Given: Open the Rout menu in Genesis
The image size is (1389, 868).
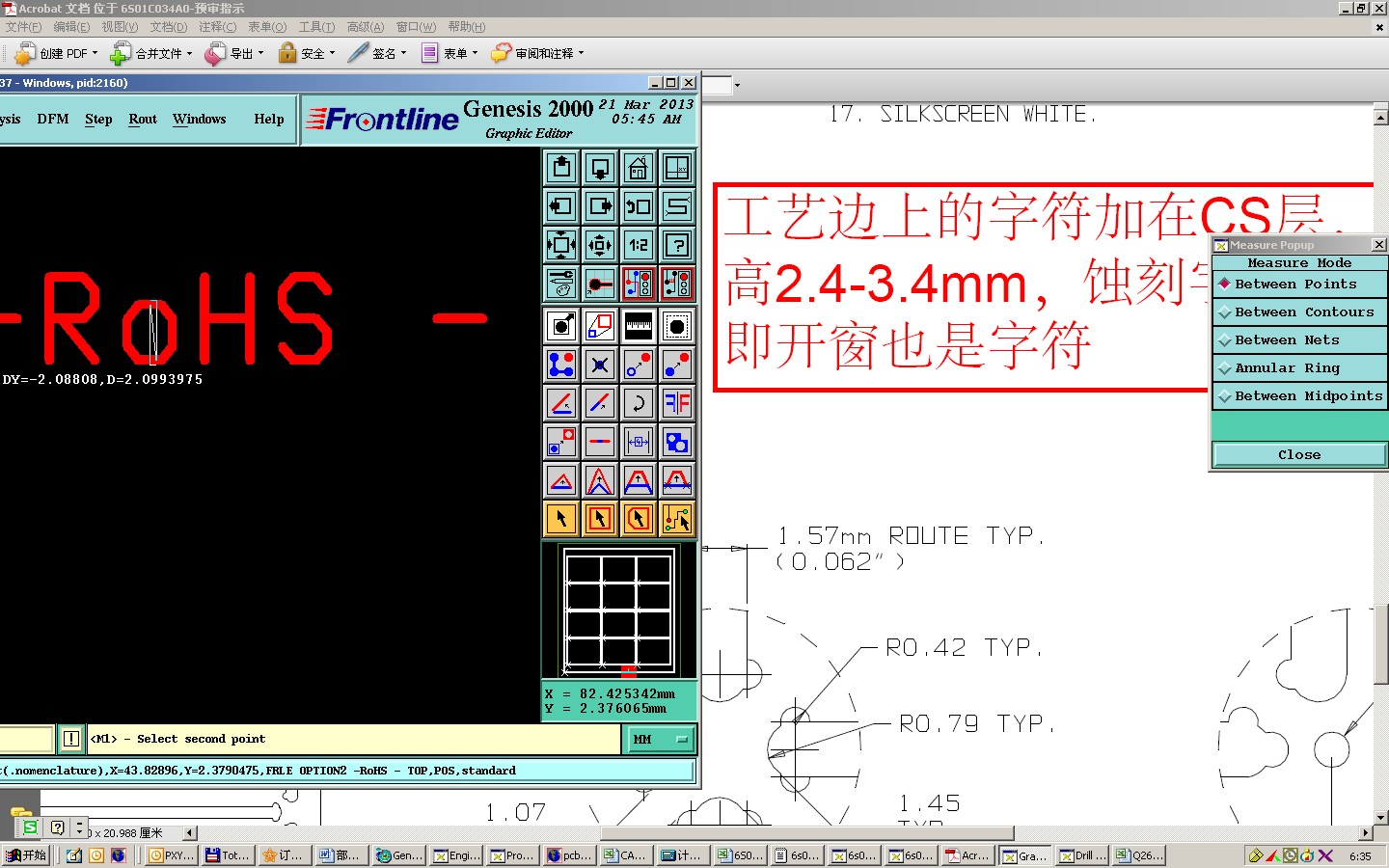Looking at the screenshot, I should (143, 120).
